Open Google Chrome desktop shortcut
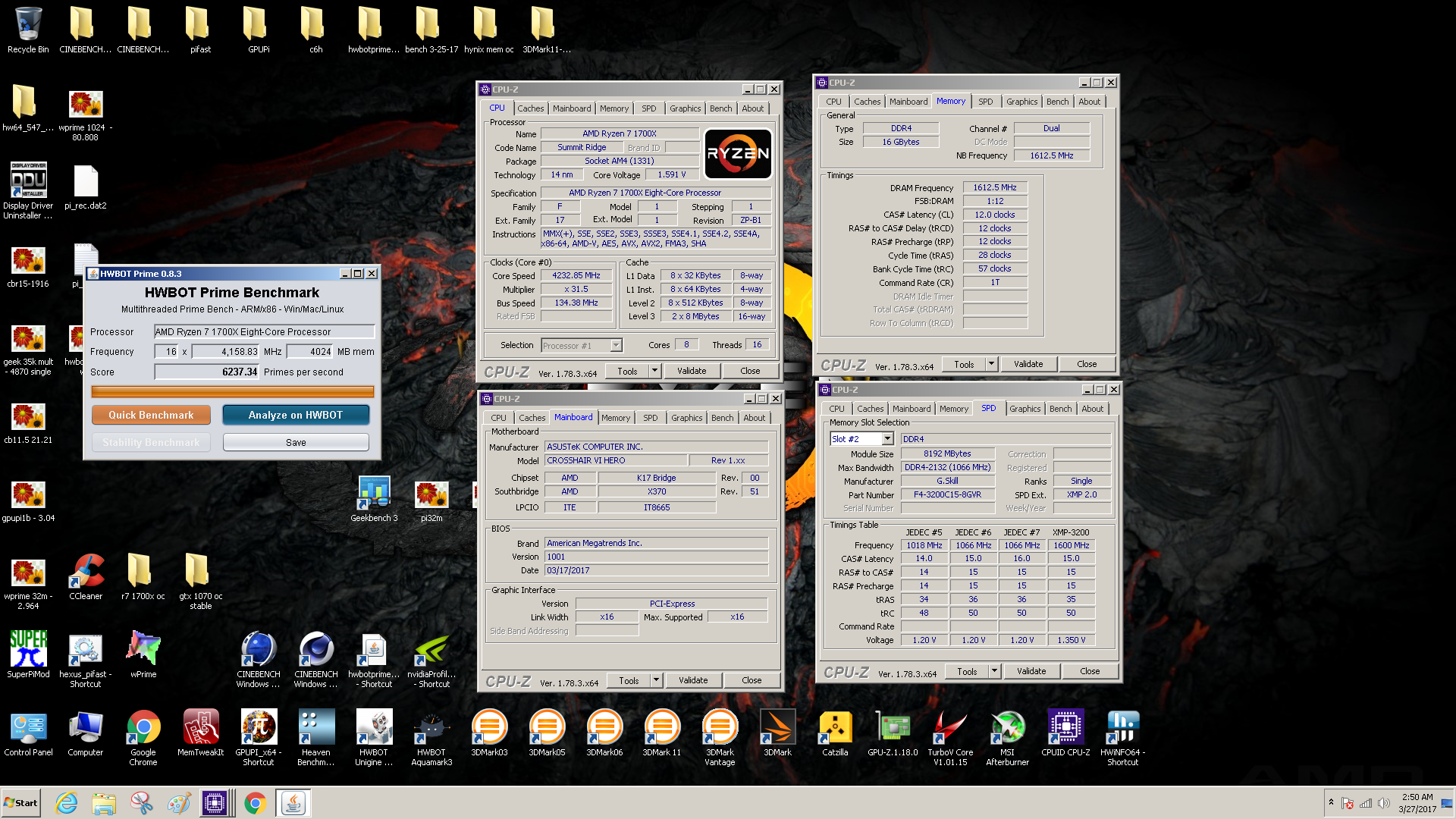 [143, 737]
